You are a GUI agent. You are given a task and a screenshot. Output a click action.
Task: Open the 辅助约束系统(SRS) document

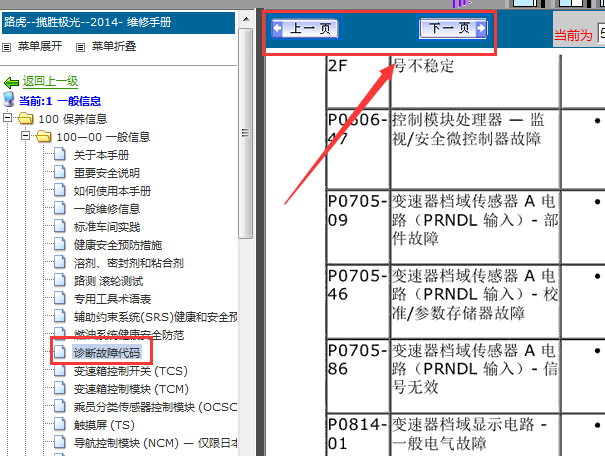pos(155,317)
